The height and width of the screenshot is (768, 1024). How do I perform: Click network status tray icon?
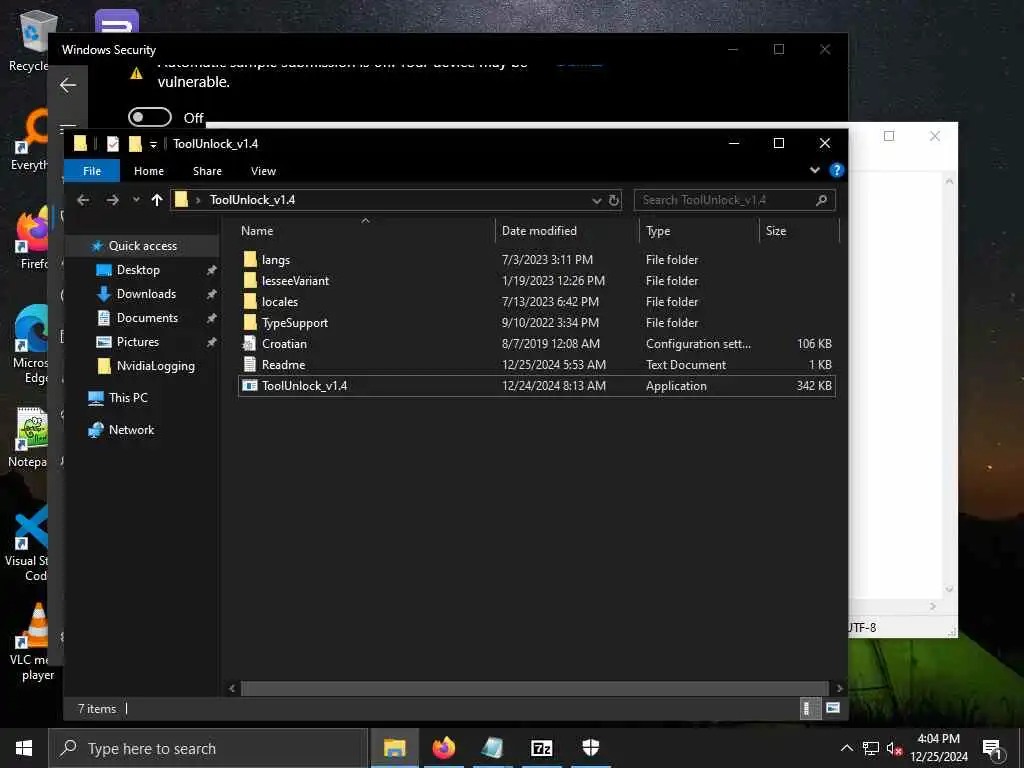coord(871,748)
